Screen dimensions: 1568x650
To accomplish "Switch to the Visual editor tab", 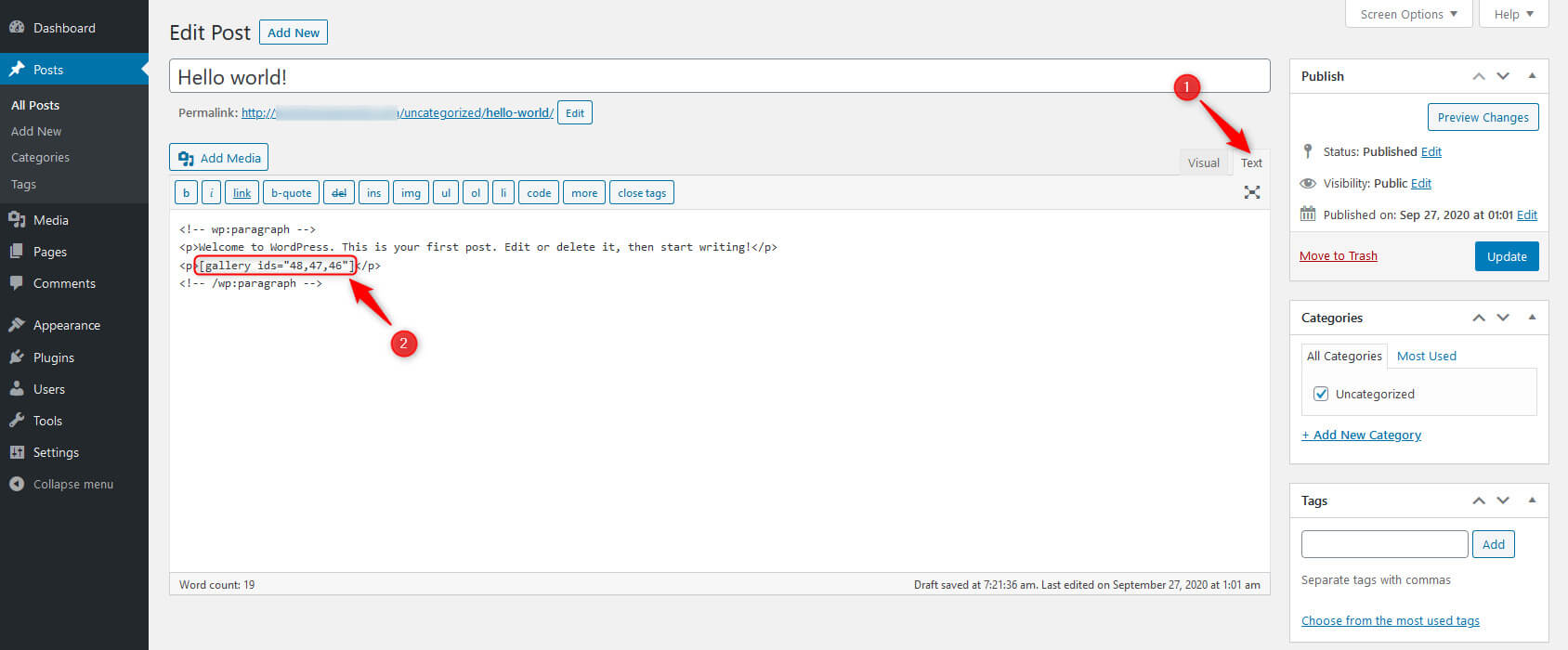I will 1203,162.
